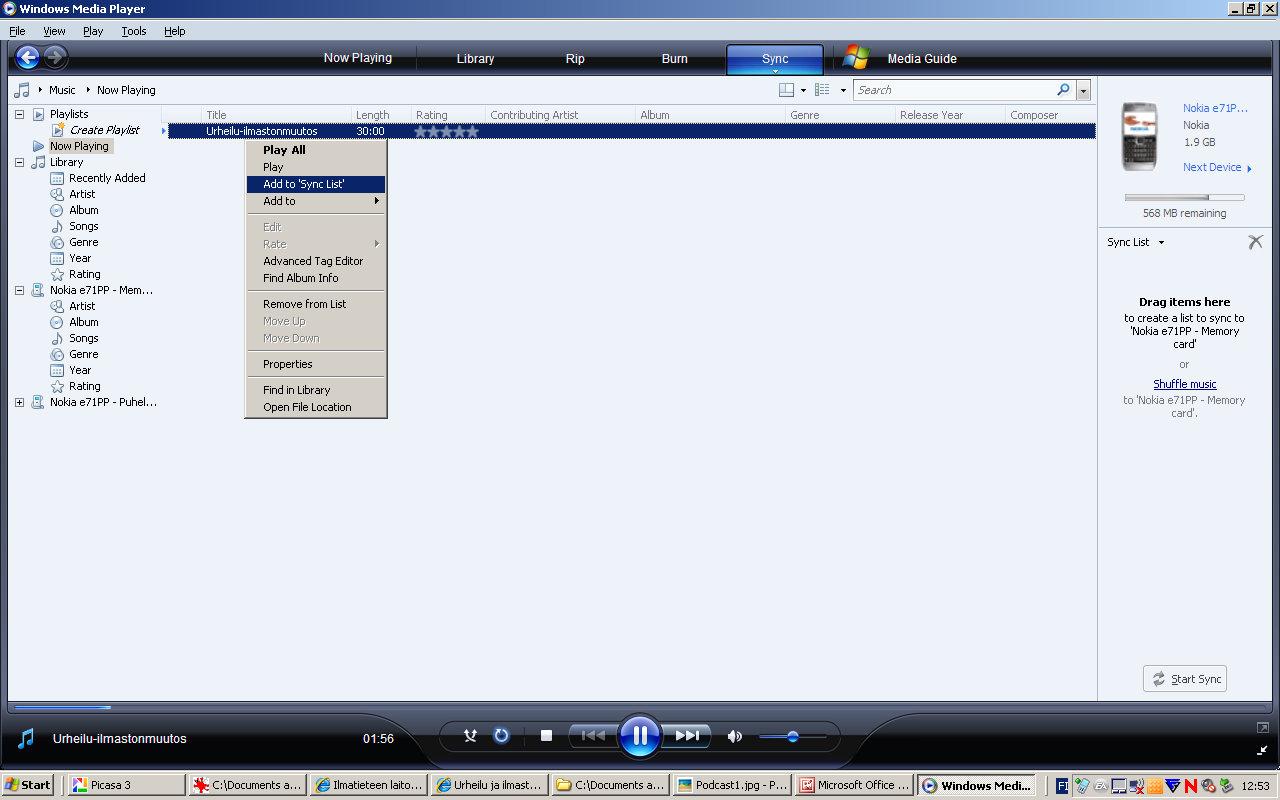Image resolution: width=1280 pixels, height=800 pixels.
Task: Open the search options dropdown arrow
Action: (1083, 90)
